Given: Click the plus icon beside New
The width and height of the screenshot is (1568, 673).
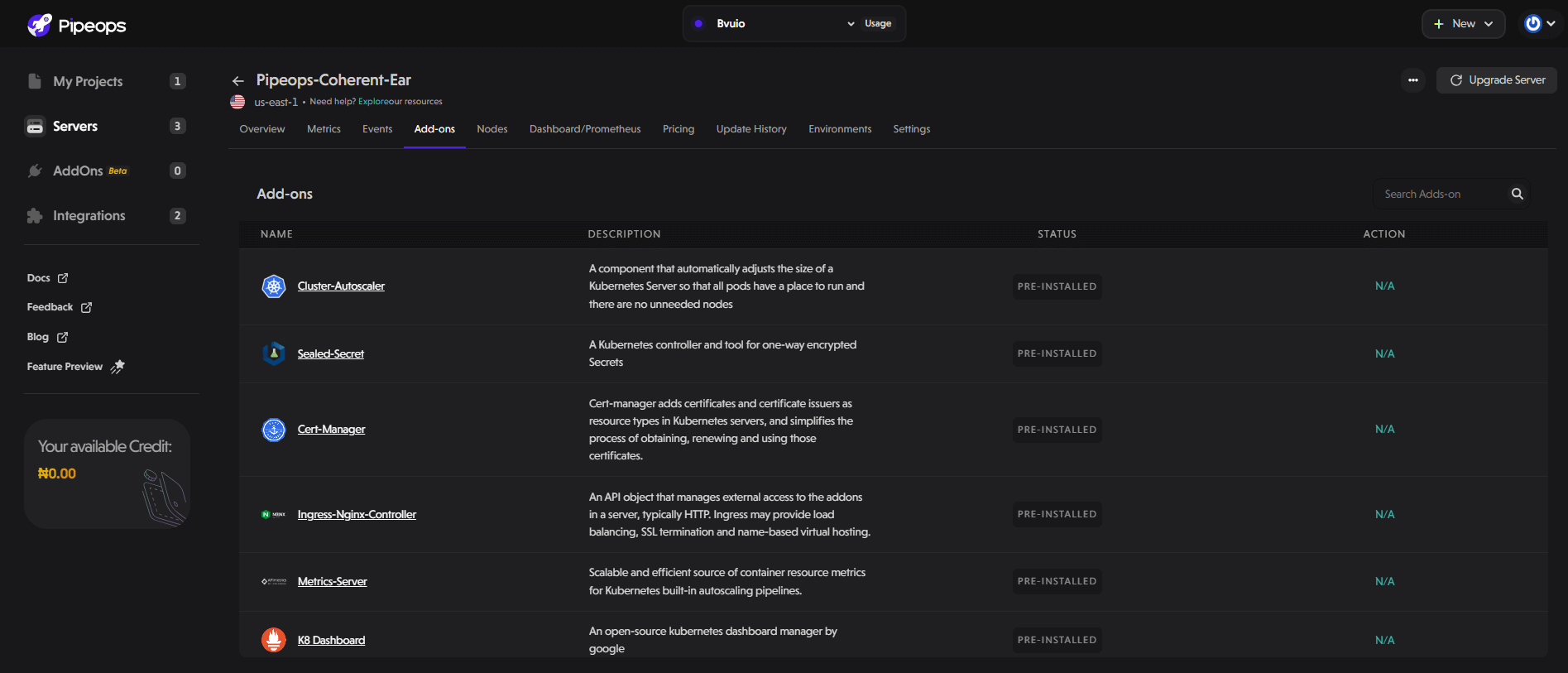Looking at the screenshot, I should pos(1438,24).
